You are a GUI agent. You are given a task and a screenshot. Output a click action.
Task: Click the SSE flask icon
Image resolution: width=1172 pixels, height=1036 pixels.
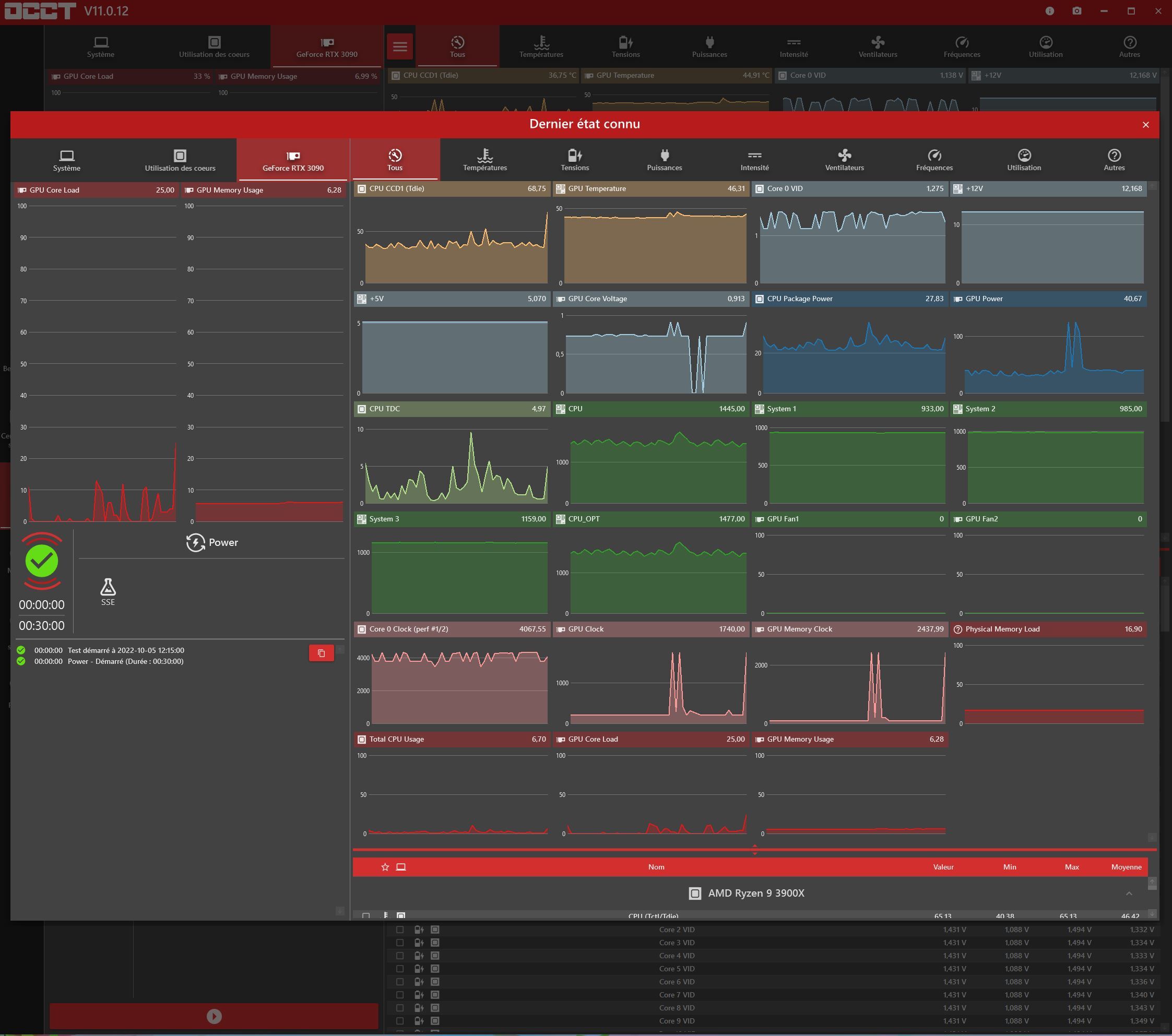click(x=108, y=587)
